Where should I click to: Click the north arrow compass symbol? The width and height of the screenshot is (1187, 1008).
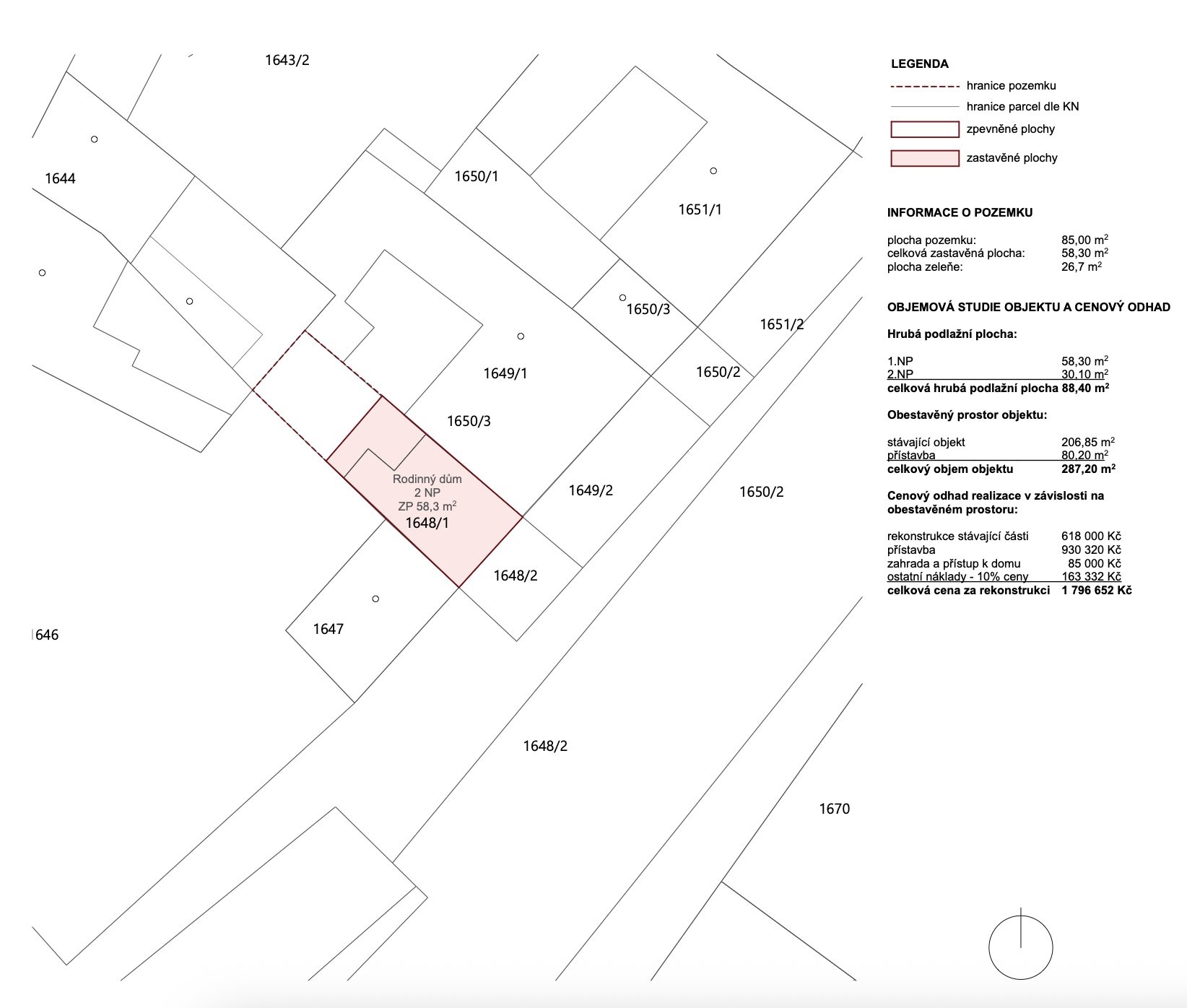tap(1020, 947)
